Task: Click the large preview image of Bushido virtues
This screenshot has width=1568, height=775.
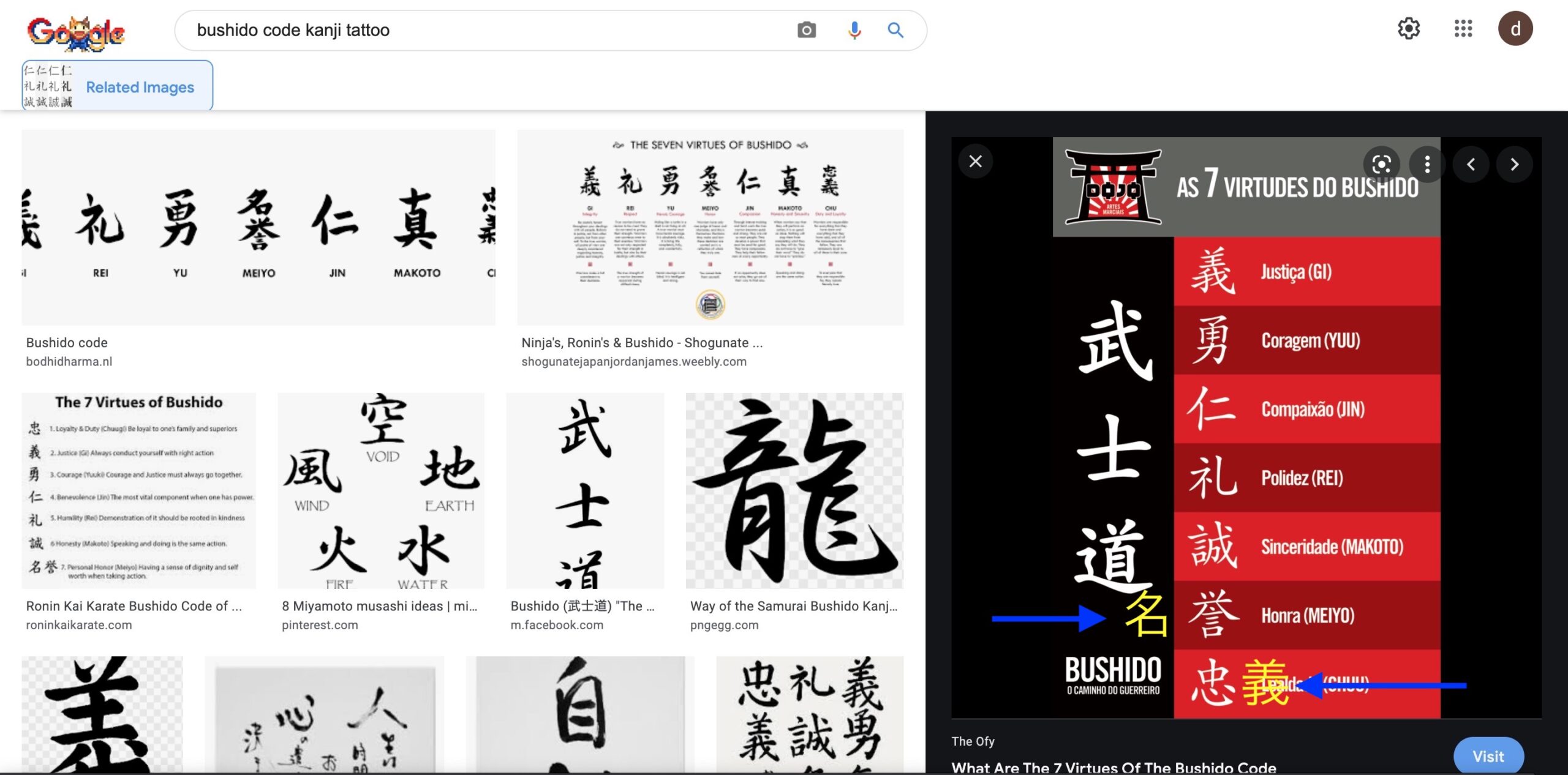Action: [1246, 427]
